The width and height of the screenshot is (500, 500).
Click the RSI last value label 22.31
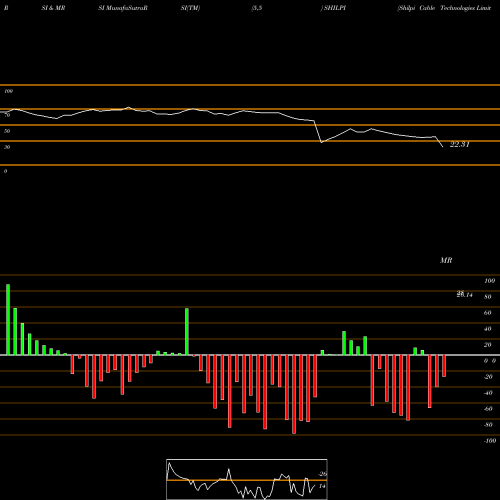(x=460, y=144)
